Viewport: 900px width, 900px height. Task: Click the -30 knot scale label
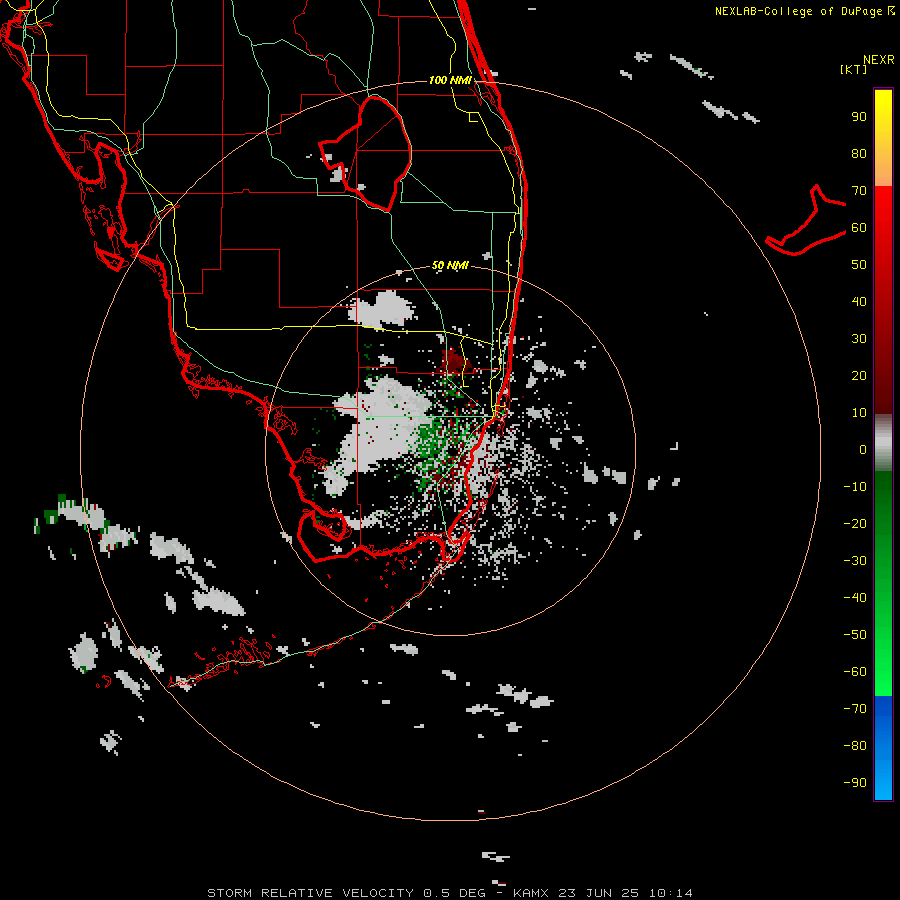[855, 561]
